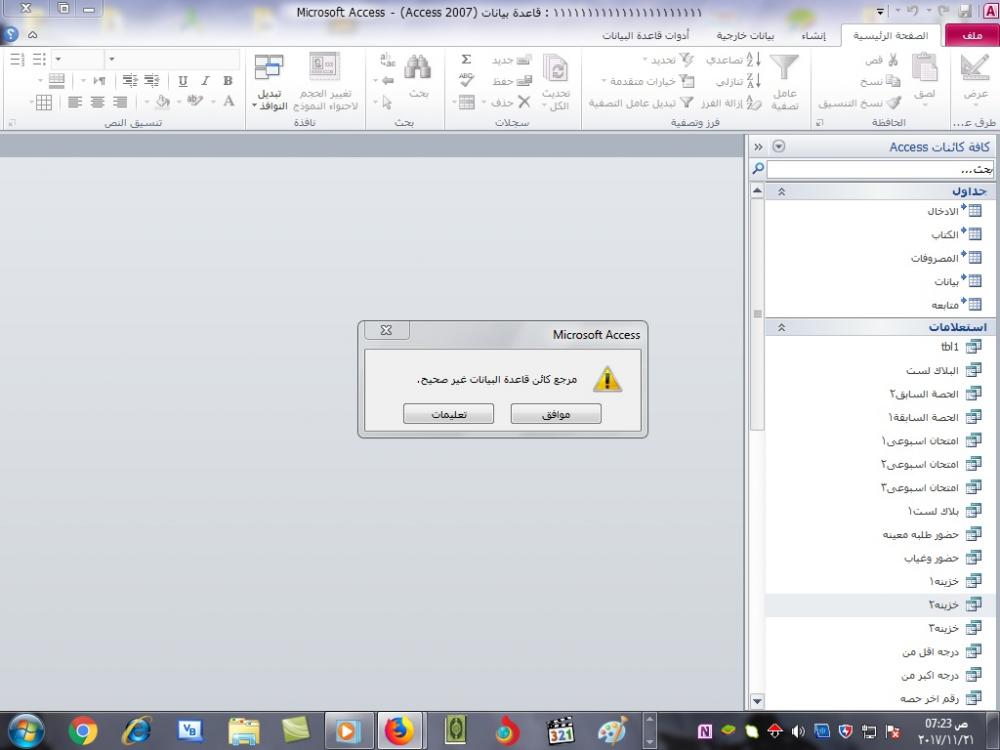The height and width of the screenshot is (750, 1000).
Task: Click تغيير الحجم لاحتواء النموذج icon
Action: 325,66
